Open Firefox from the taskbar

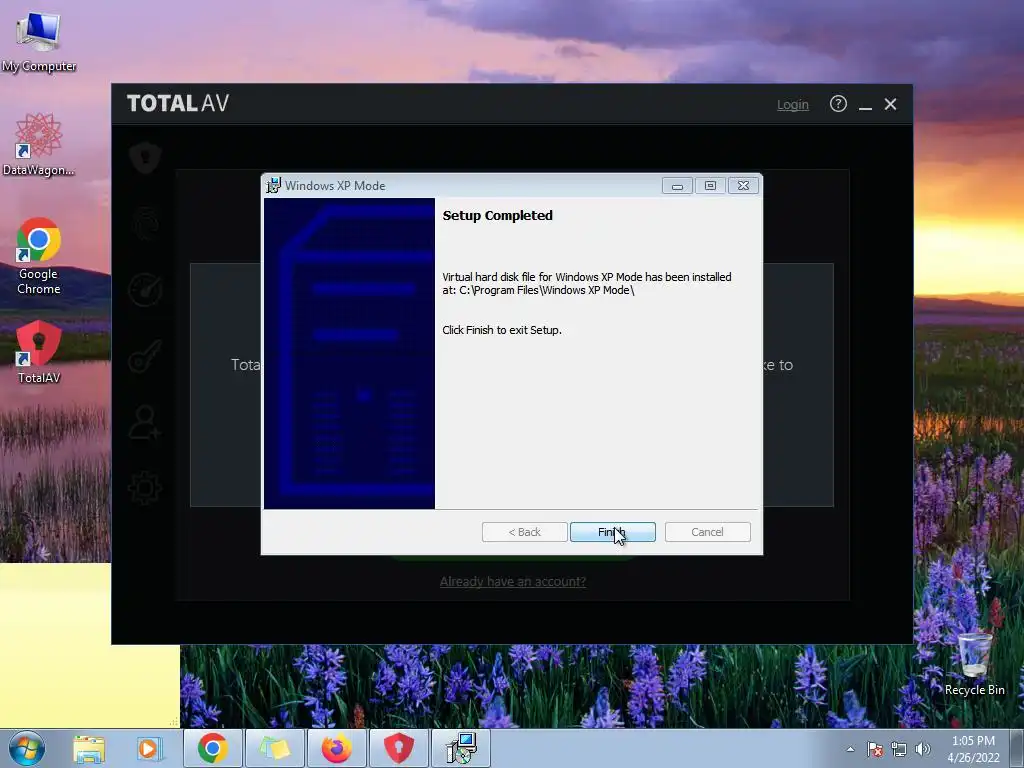pos(337,748)
